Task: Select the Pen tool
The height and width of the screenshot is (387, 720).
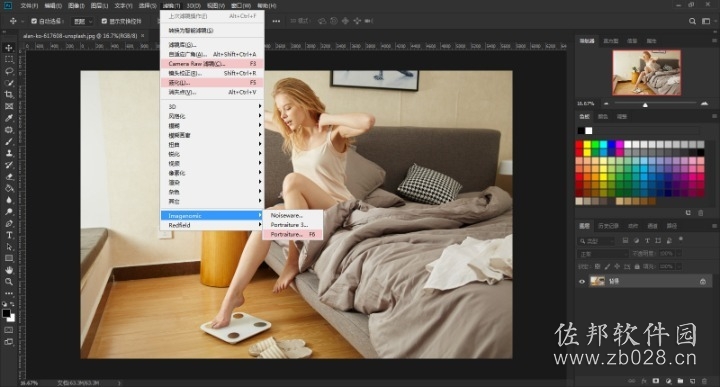Action: [9, 224]
